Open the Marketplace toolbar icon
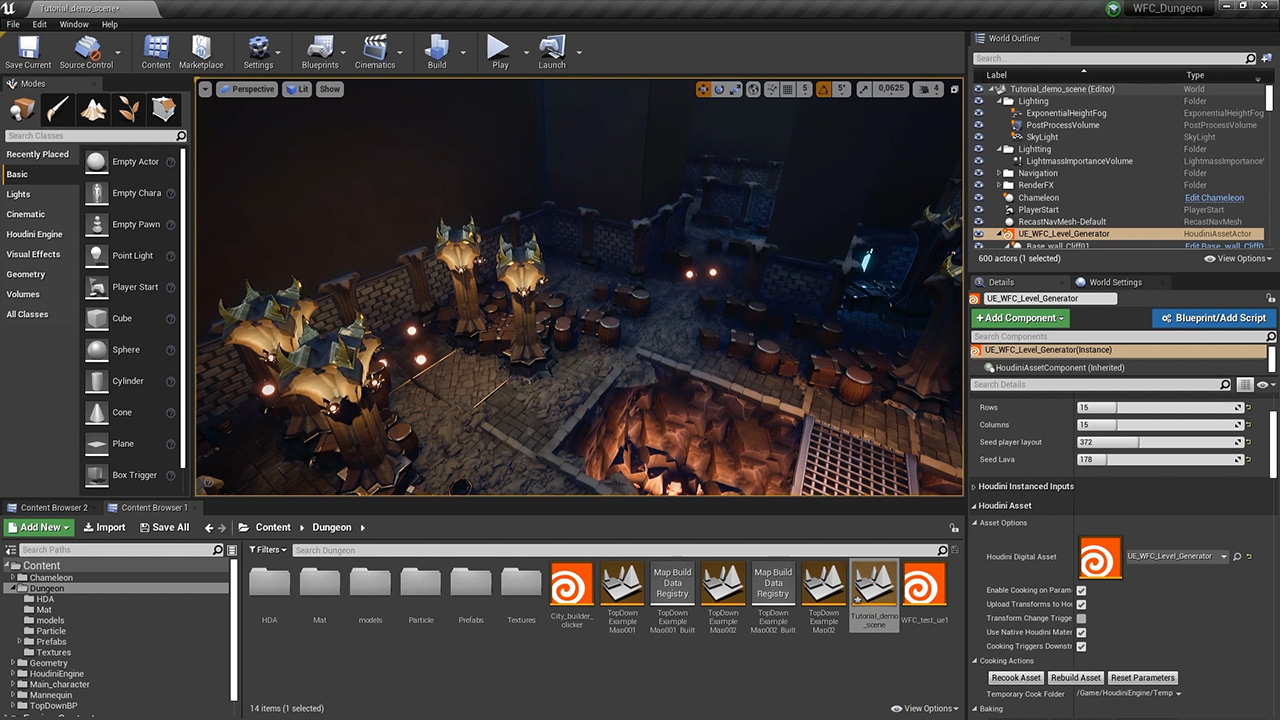 201,52
